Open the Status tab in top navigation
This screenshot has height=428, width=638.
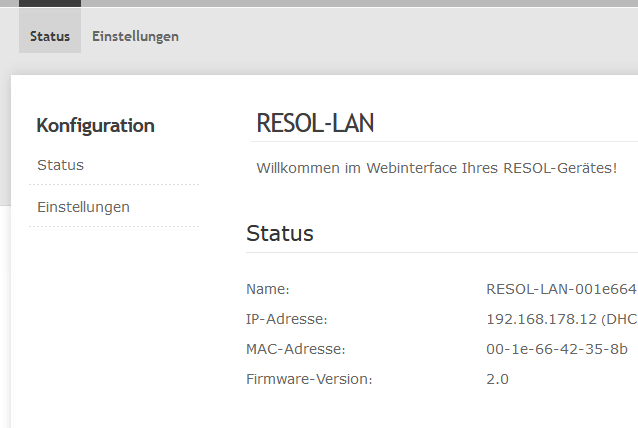coord(50,36)
